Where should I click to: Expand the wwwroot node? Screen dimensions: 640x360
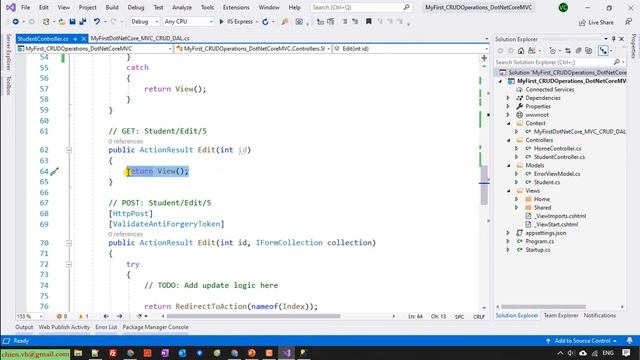[x=508, y=115]
